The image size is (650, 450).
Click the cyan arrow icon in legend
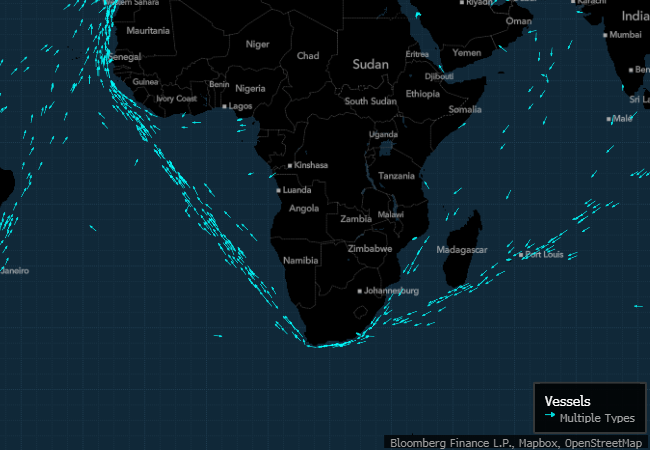point(550,415)
